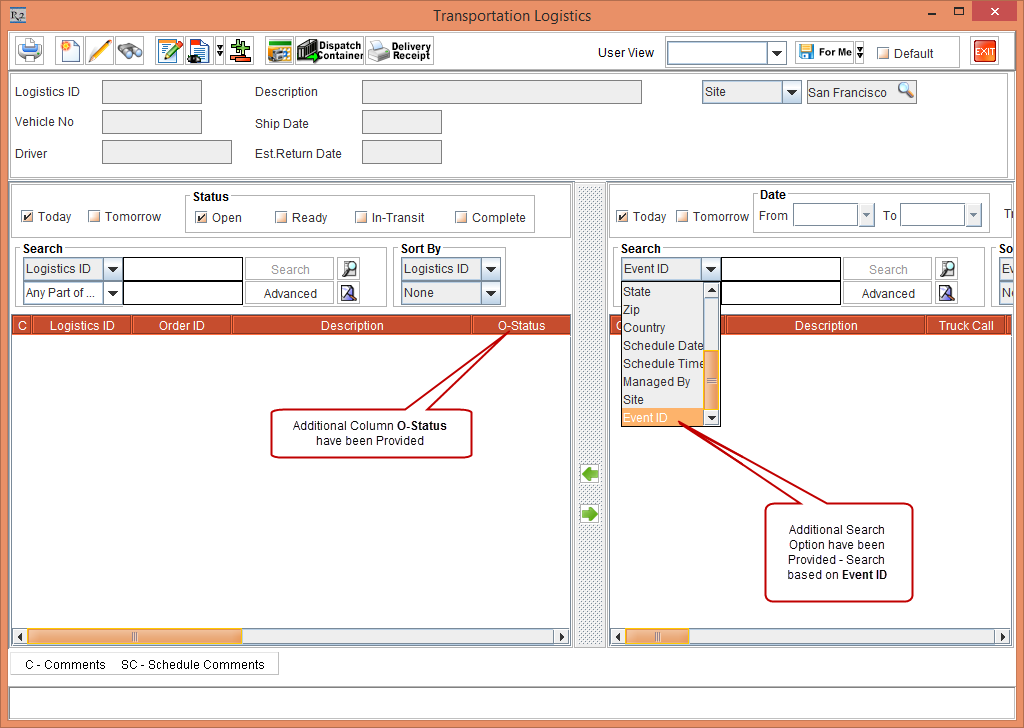1024x728 pixels.
Task: Click the green left arrow button
Action: click(x=590, y=473)
